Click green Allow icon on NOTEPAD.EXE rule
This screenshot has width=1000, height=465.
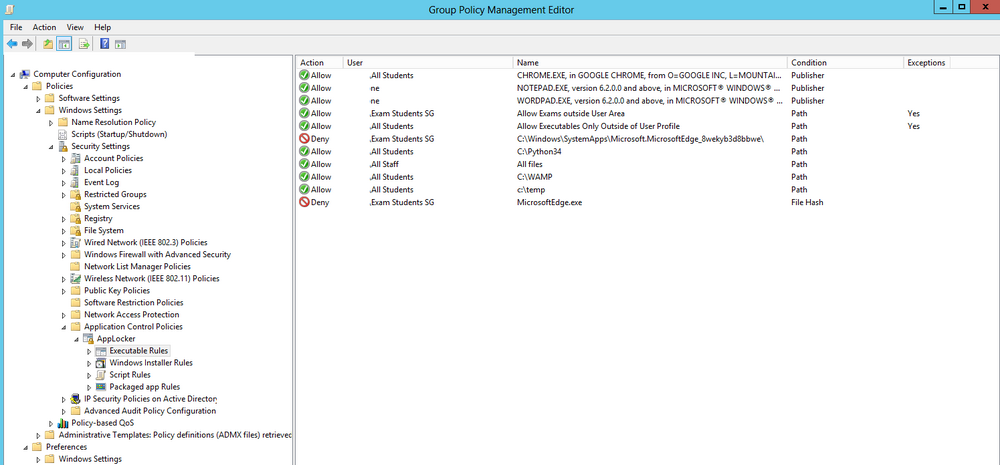point(304,88)
